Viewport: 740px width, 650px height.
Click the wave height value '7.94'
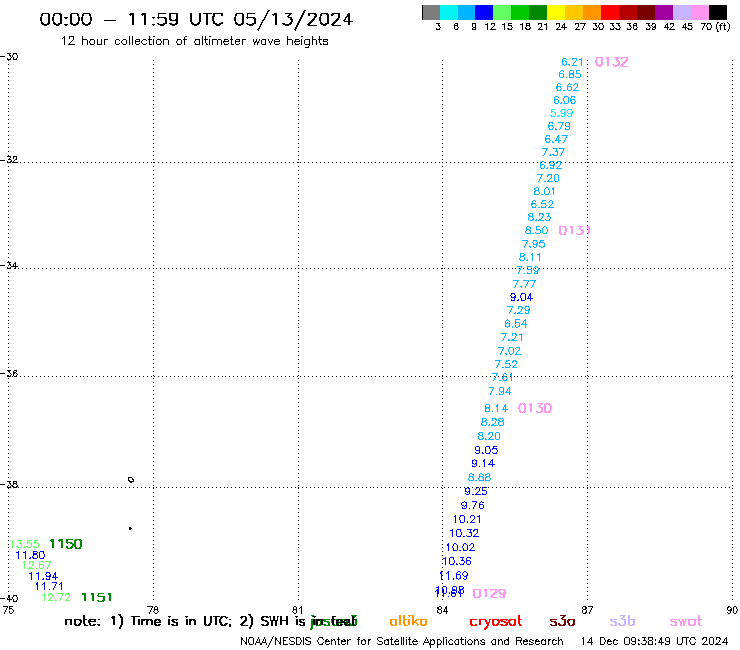pos(500,391)
